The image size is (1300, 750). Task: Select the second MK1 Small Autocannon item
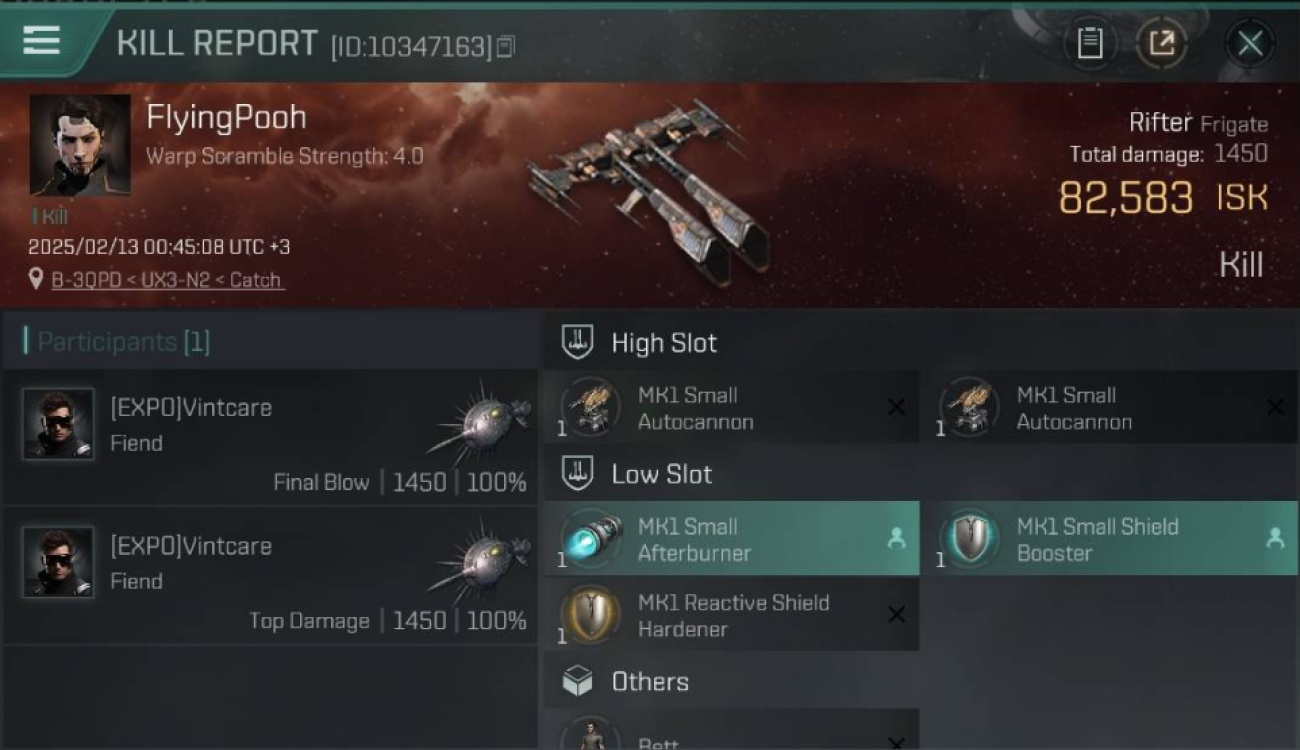tap(1110, 408)
